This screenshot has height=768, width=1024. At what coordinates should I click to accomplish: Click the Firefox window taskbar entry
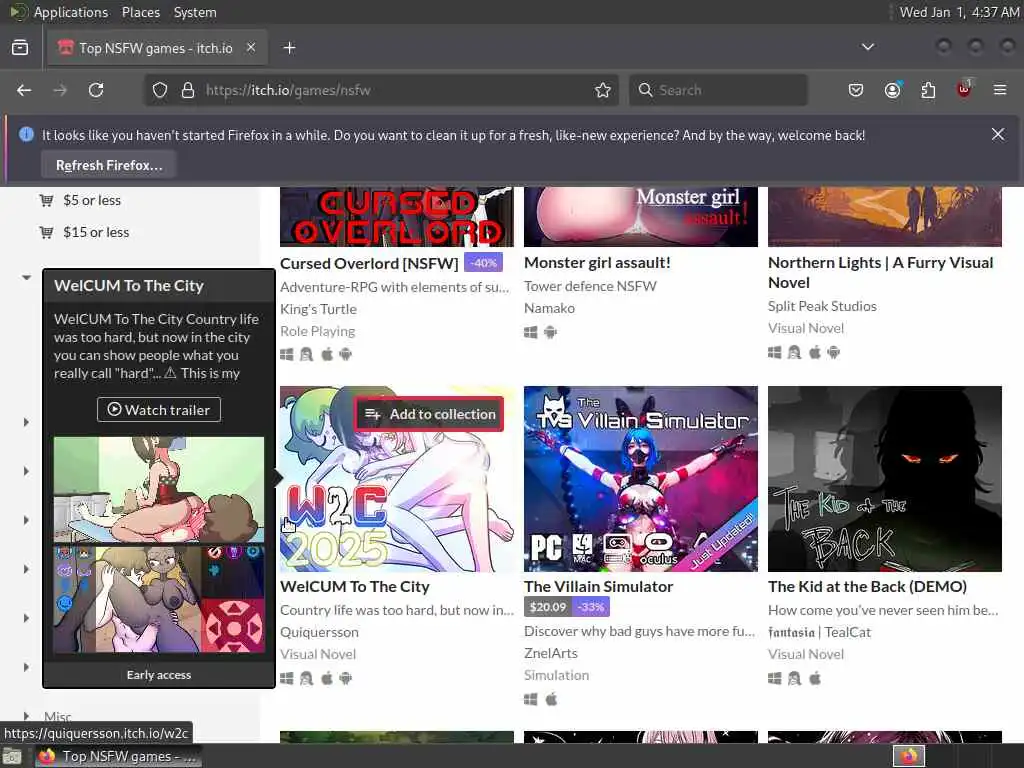[x=118, y=757]
